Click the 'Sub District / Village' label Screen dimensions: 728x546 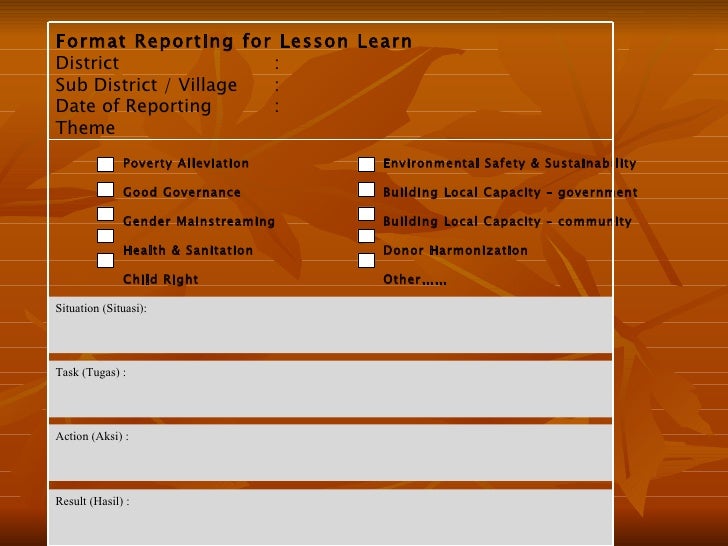(x=146, y=85)
